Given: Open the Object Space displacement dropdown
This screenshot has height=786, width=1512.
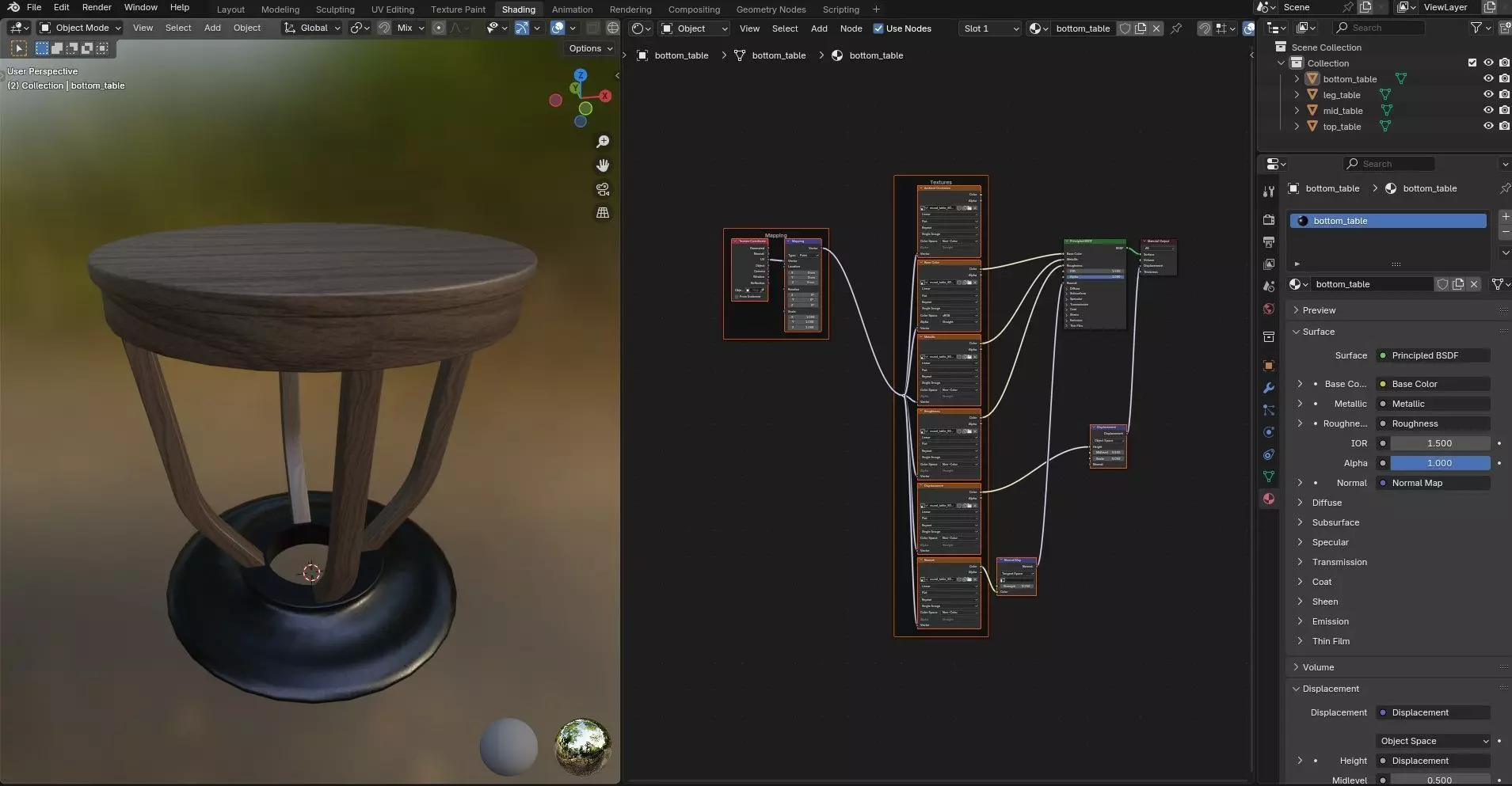Looking at the screenshot, I should [1434, 741].
